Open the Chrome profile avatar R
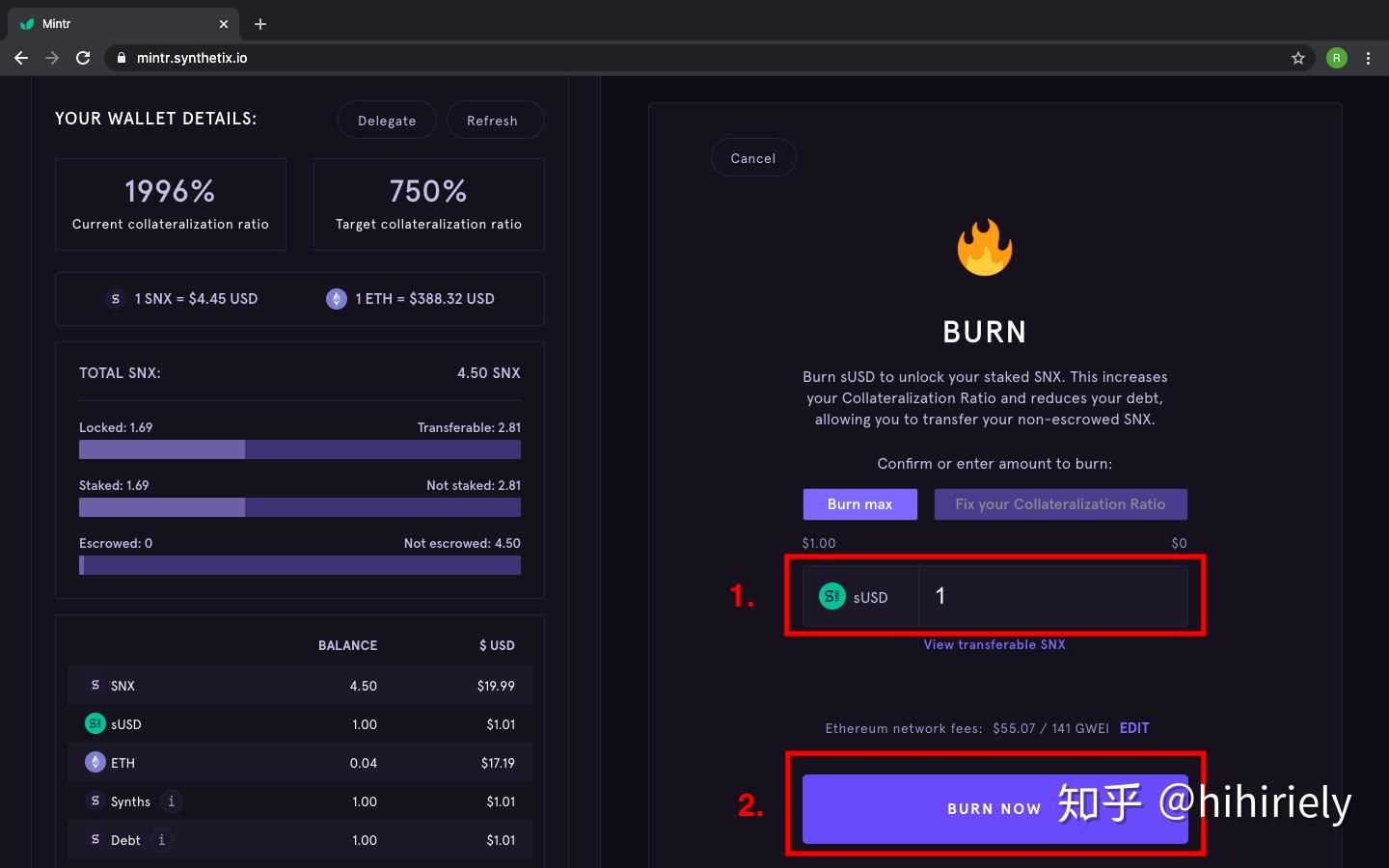 point(1337,58)
